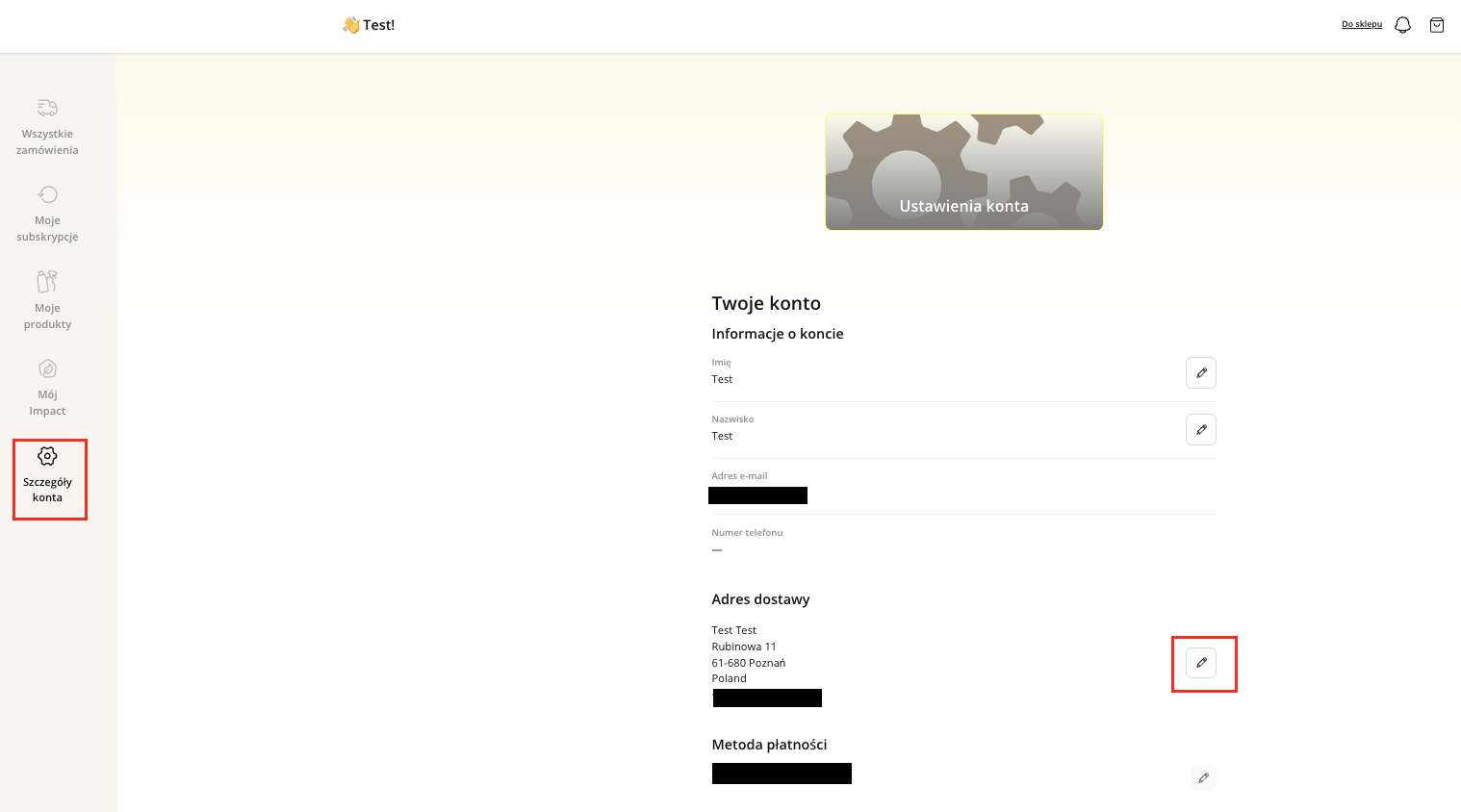The image size is (1461, 812).
Task: Open the shopping cart icon
Action: 1437,25
